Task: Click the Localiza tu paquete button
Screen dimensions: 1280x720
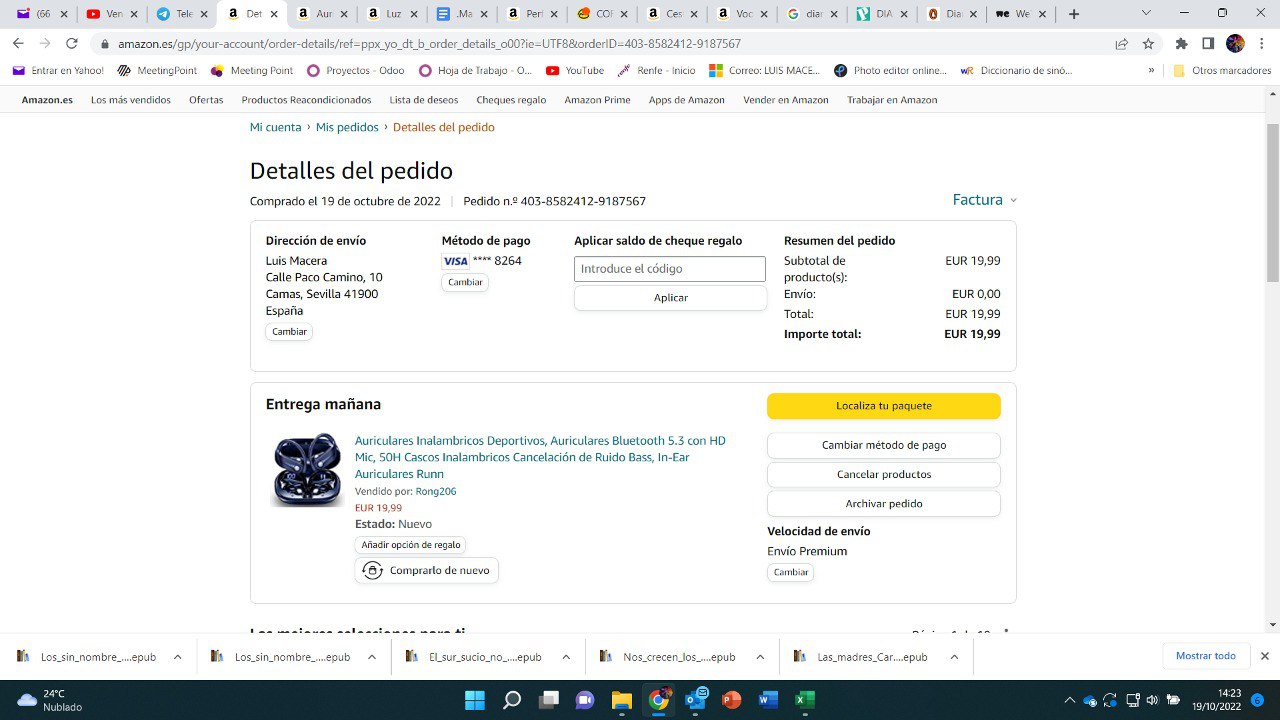Action: [x=884, y=406]
